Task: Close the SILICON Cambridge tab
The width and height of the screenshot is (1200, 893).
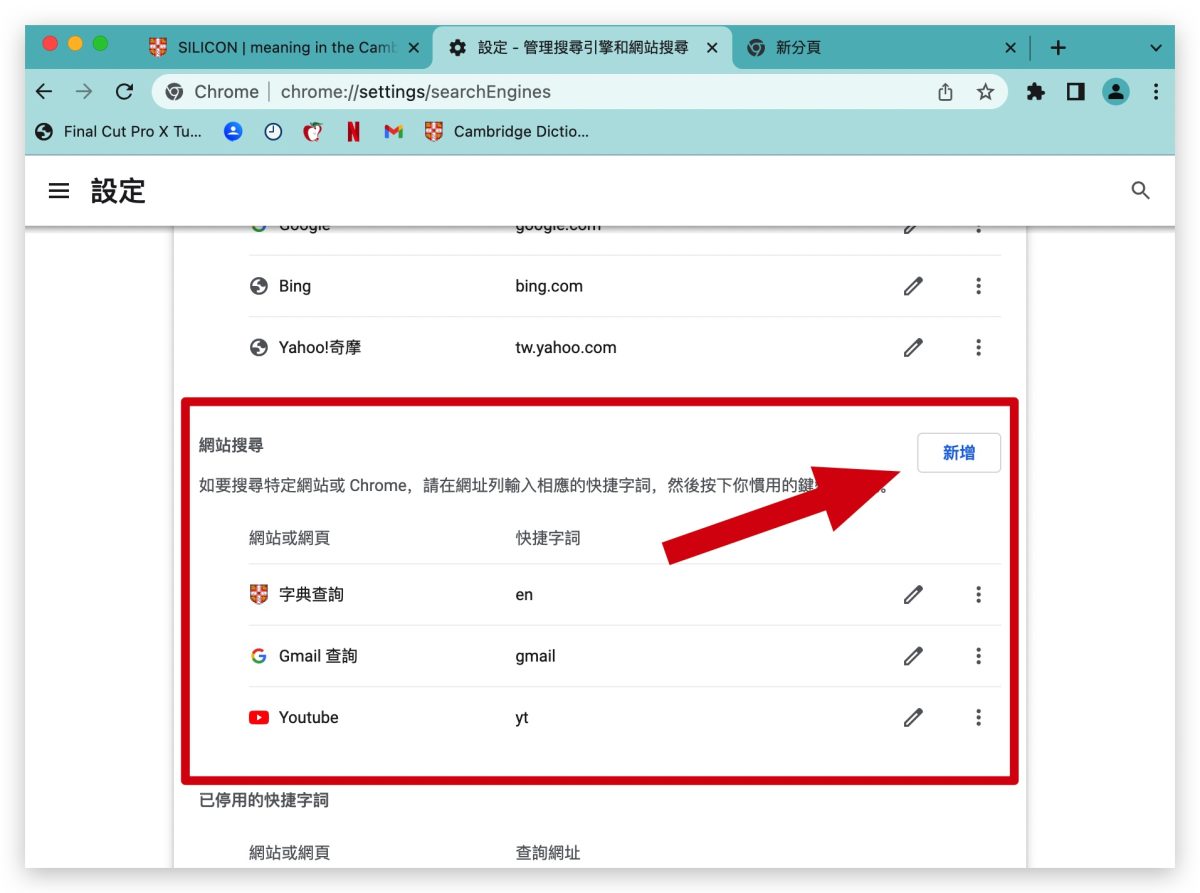Action: pyautogui.click(x=414, y=47)
